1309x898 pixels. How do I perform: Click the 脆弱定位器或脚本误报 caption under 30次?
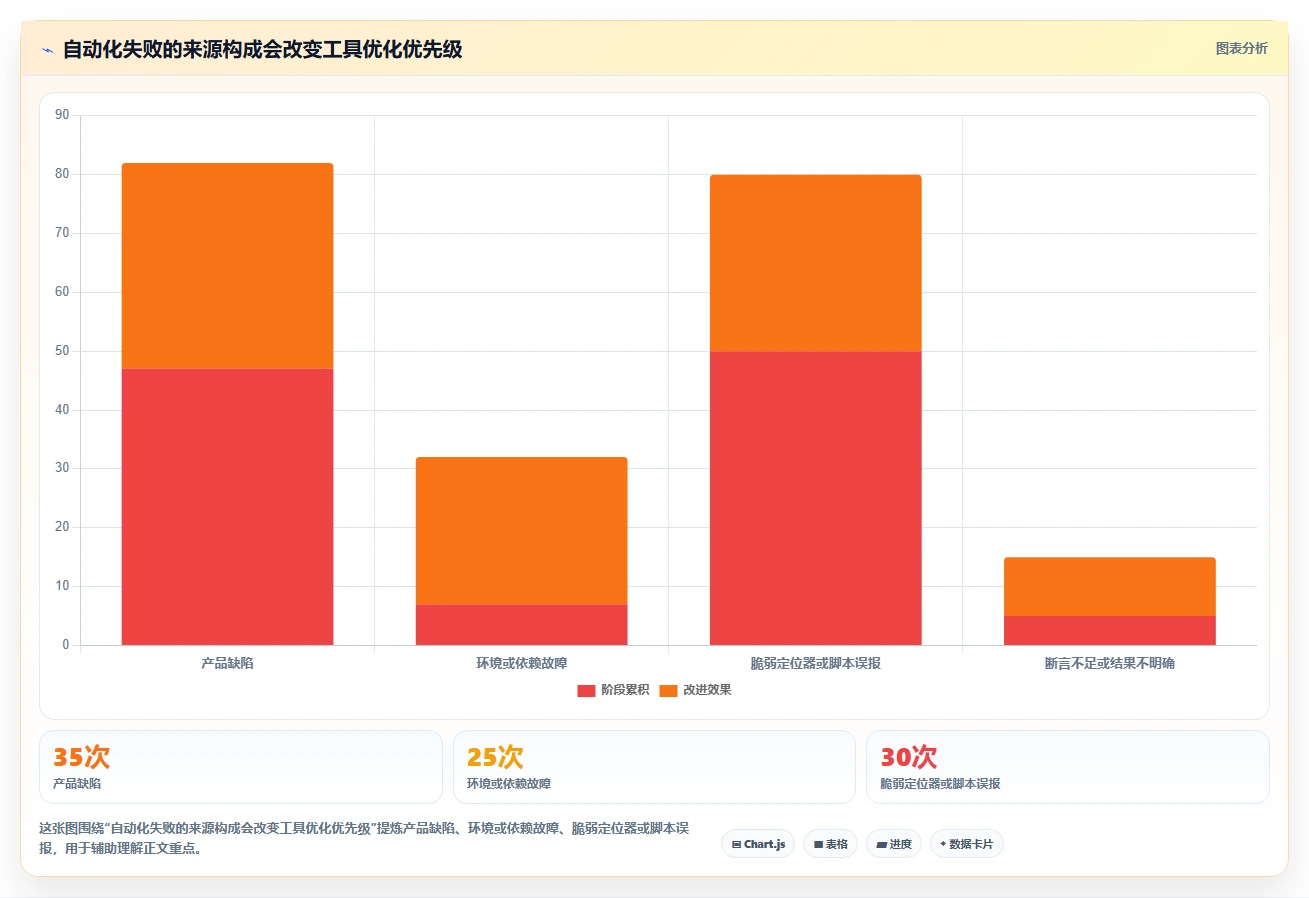[x=940, y=784]
